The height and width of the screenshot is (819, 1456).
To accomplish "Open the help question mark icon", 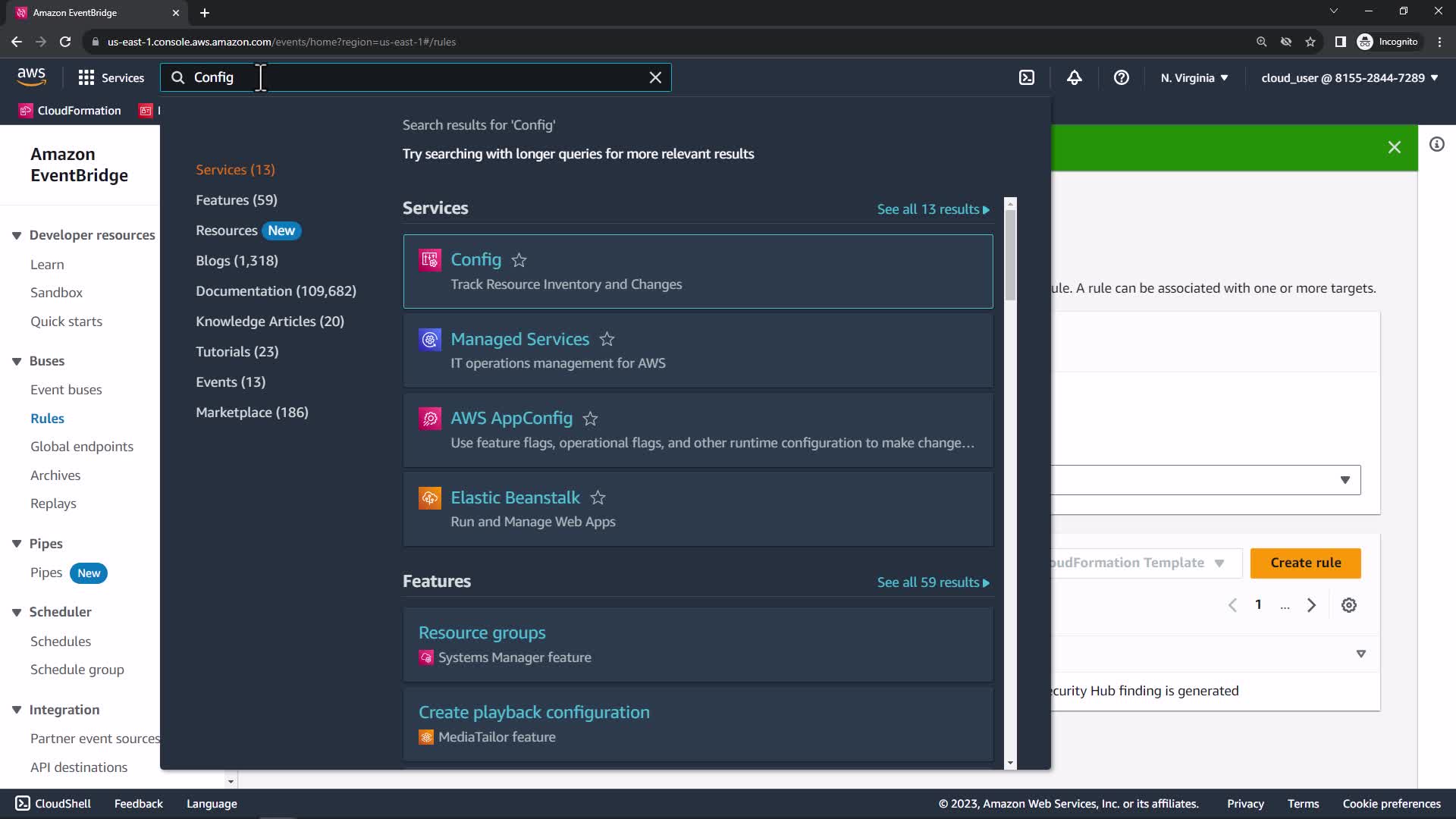I will pyautogui.click(x=1121, y=77).
